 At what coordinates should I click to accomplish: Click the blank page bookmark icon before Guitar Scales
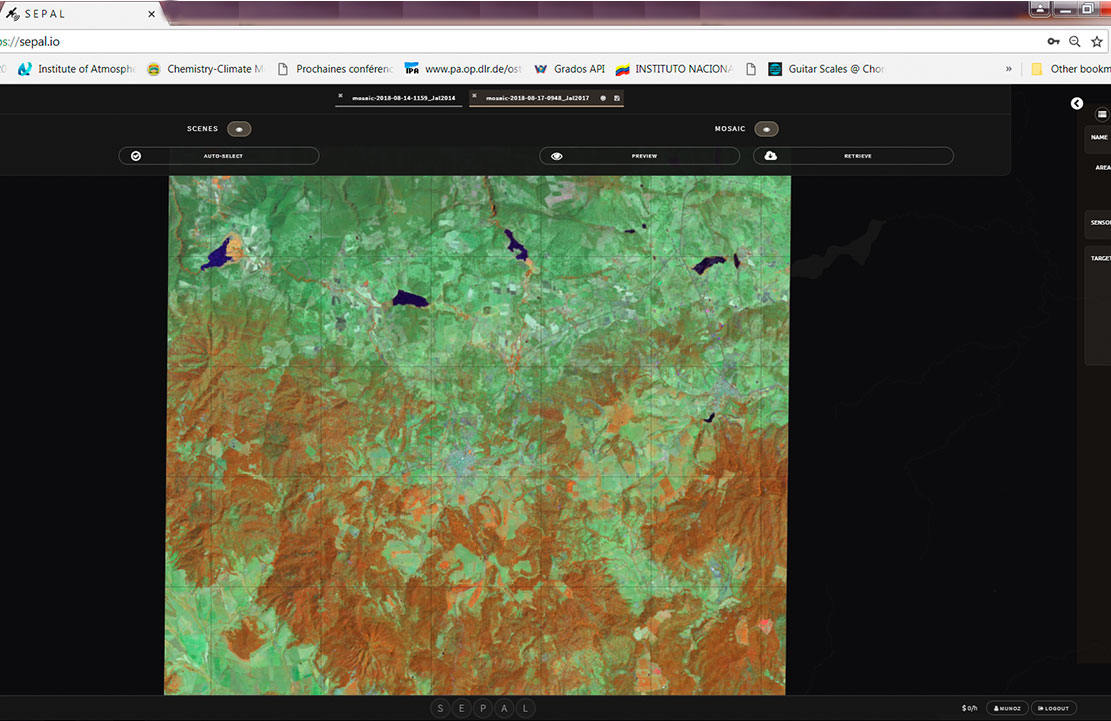click(751, 69)
